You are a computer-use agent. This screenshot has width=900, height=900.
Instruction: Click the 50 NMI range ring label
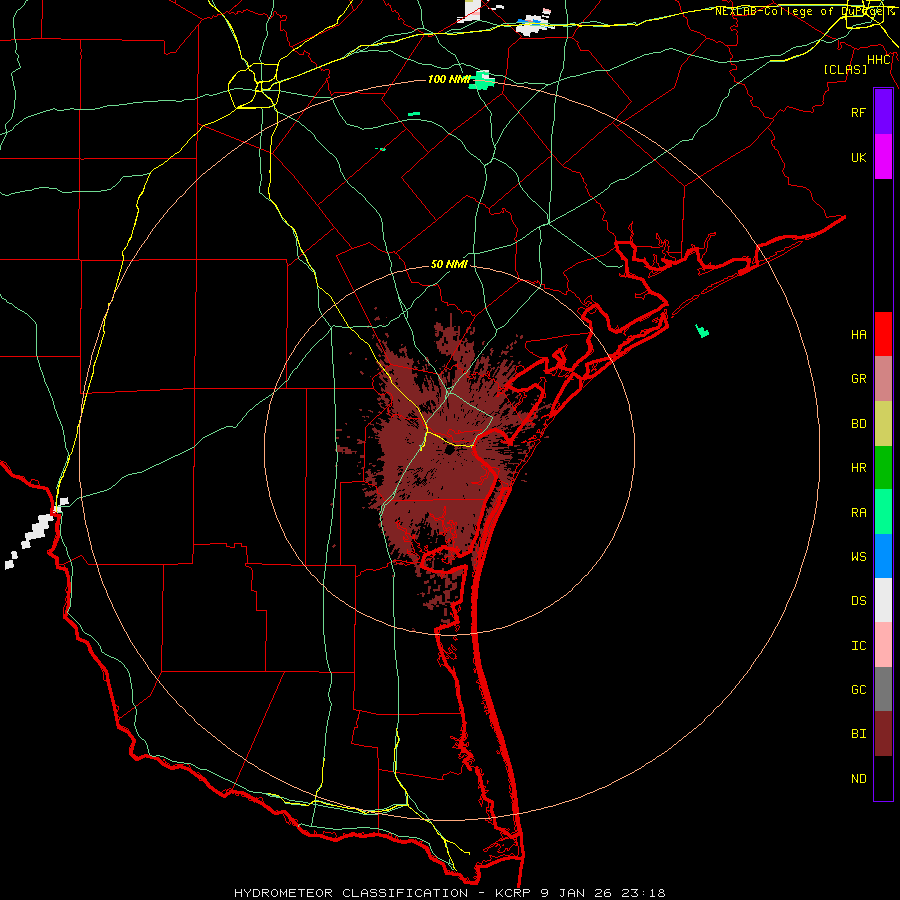449,264
